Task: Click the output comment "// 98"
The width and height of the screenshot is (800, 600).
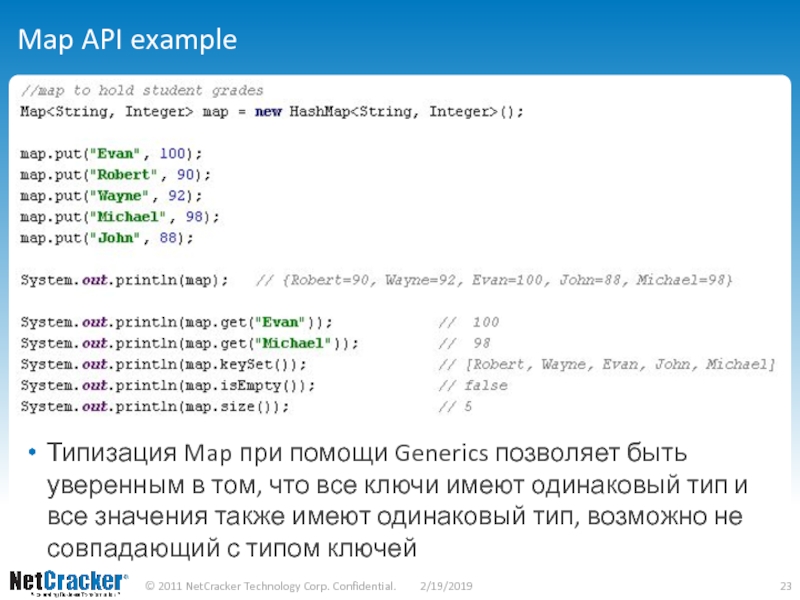Action: (464, 343)
